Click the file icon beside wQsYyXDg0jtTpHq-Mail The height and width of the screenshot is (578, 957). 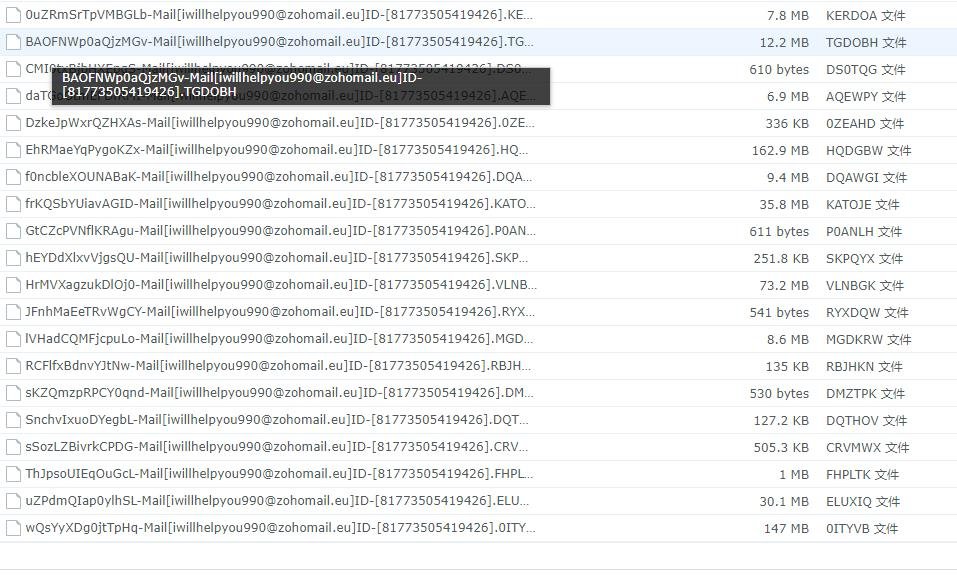pos(13,528)
